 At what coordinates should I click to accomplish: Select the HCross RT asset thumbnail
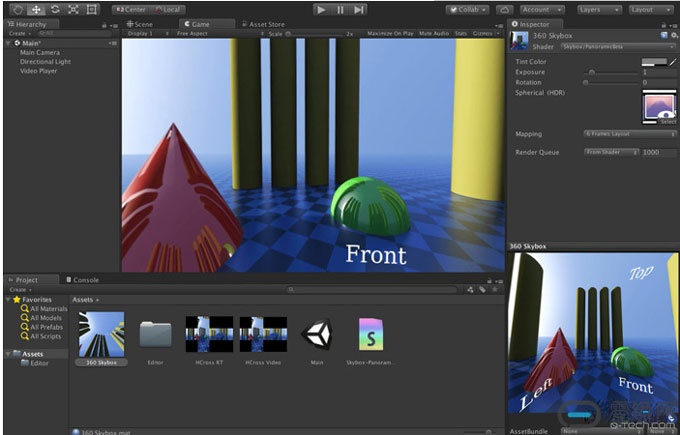(x=209, y=335)
